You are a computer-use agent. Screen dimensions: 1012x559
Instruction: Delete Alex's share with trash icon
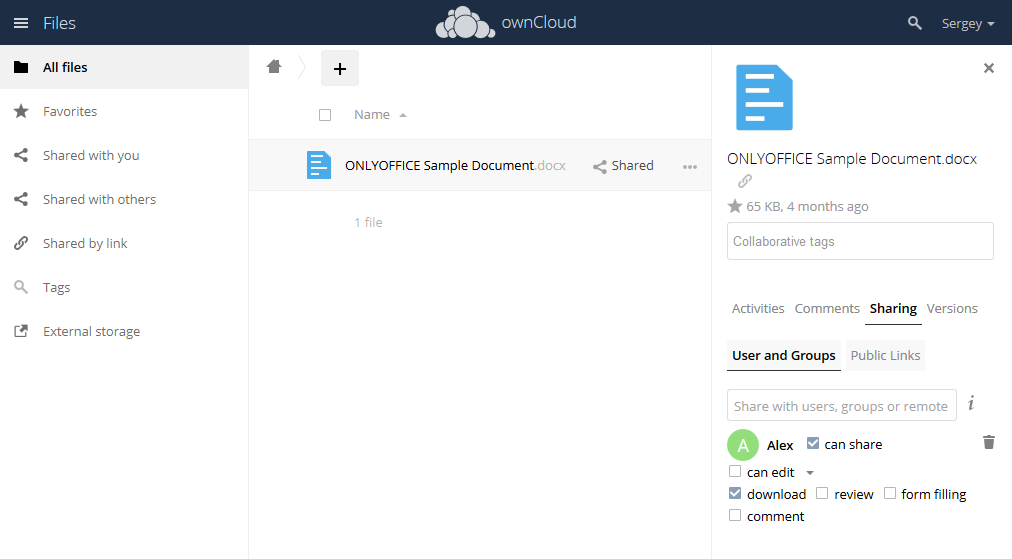click(988, 442)
